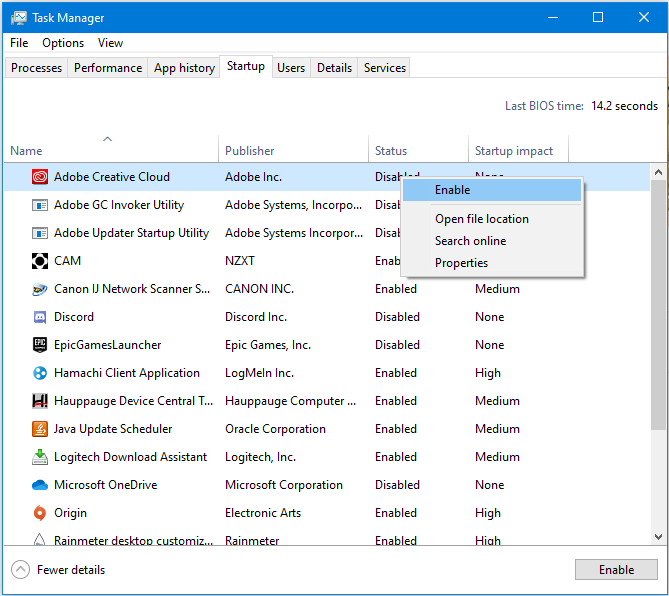Click the Java Update Scheduler icon
The height and width of the screenshot is (596, 669).
click(x=40, y=429)
